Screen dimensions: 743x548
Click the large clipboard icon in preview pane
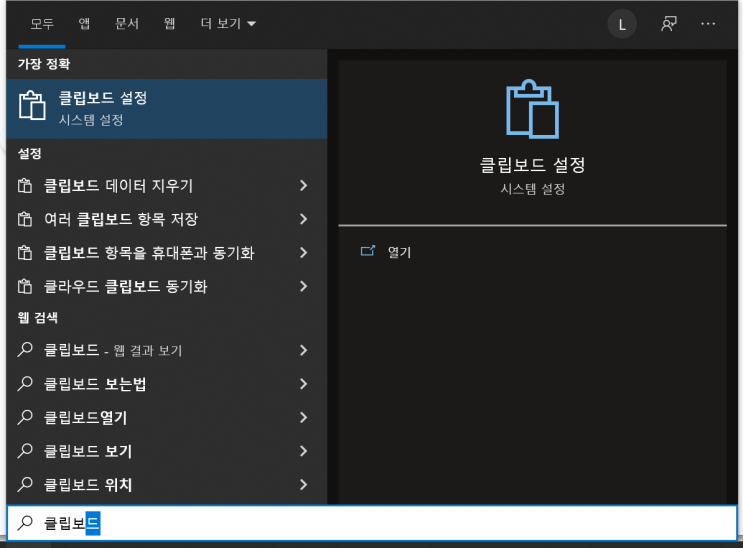[532, 109]
